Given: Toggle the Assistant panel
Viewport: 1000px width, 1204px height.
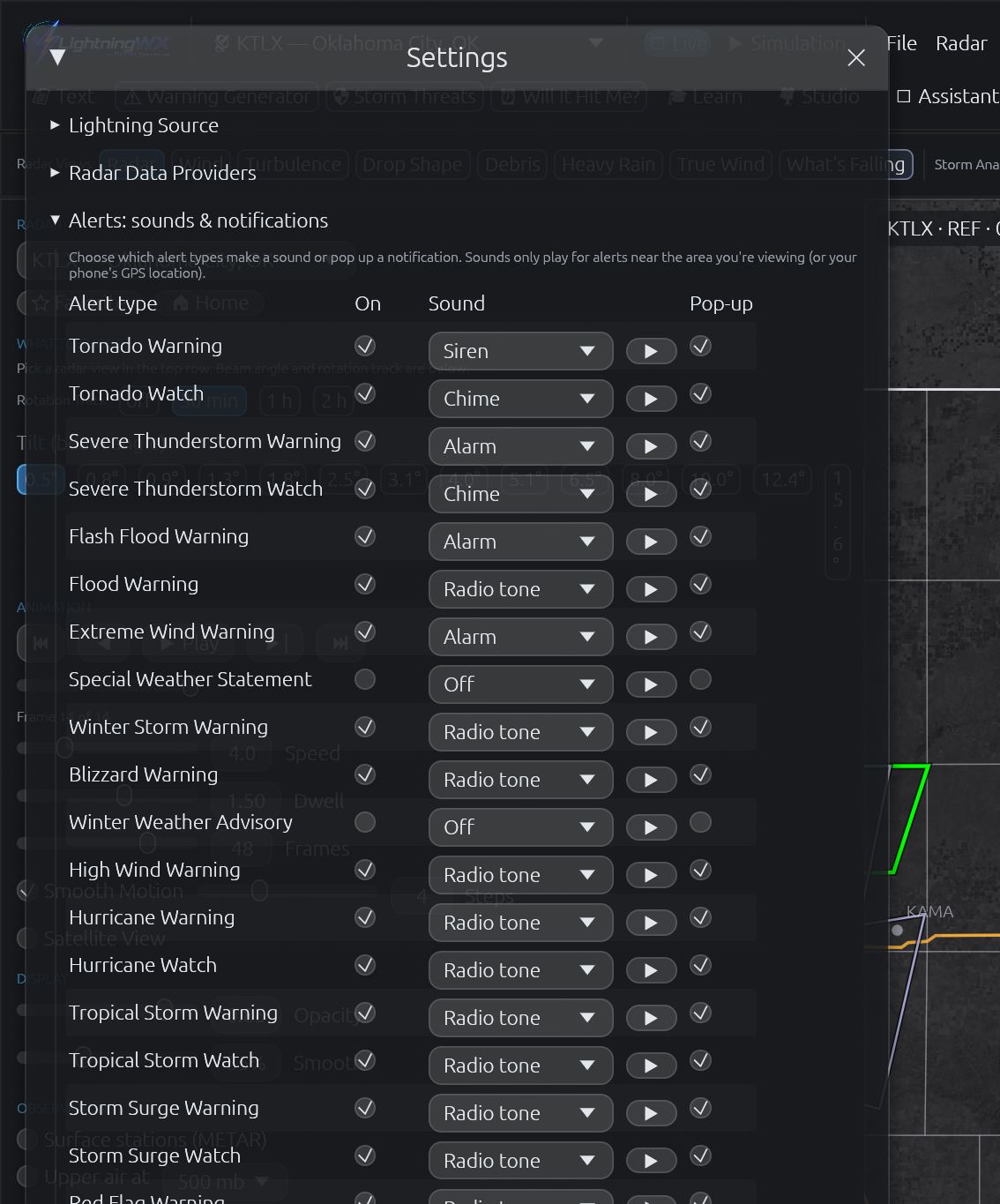Looking at the screenshot, I should pyautogui.click(x=948, y=96).
